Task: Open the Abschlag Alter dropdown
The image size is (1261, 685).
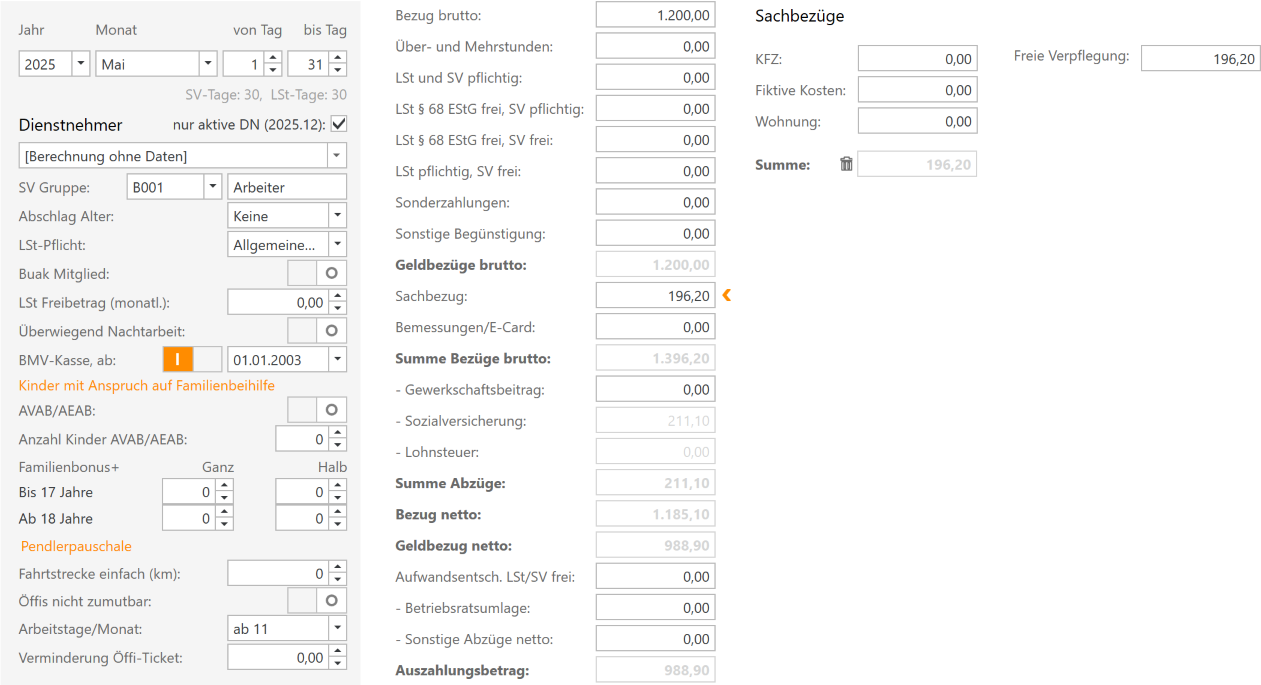Action: coord(337,216)
